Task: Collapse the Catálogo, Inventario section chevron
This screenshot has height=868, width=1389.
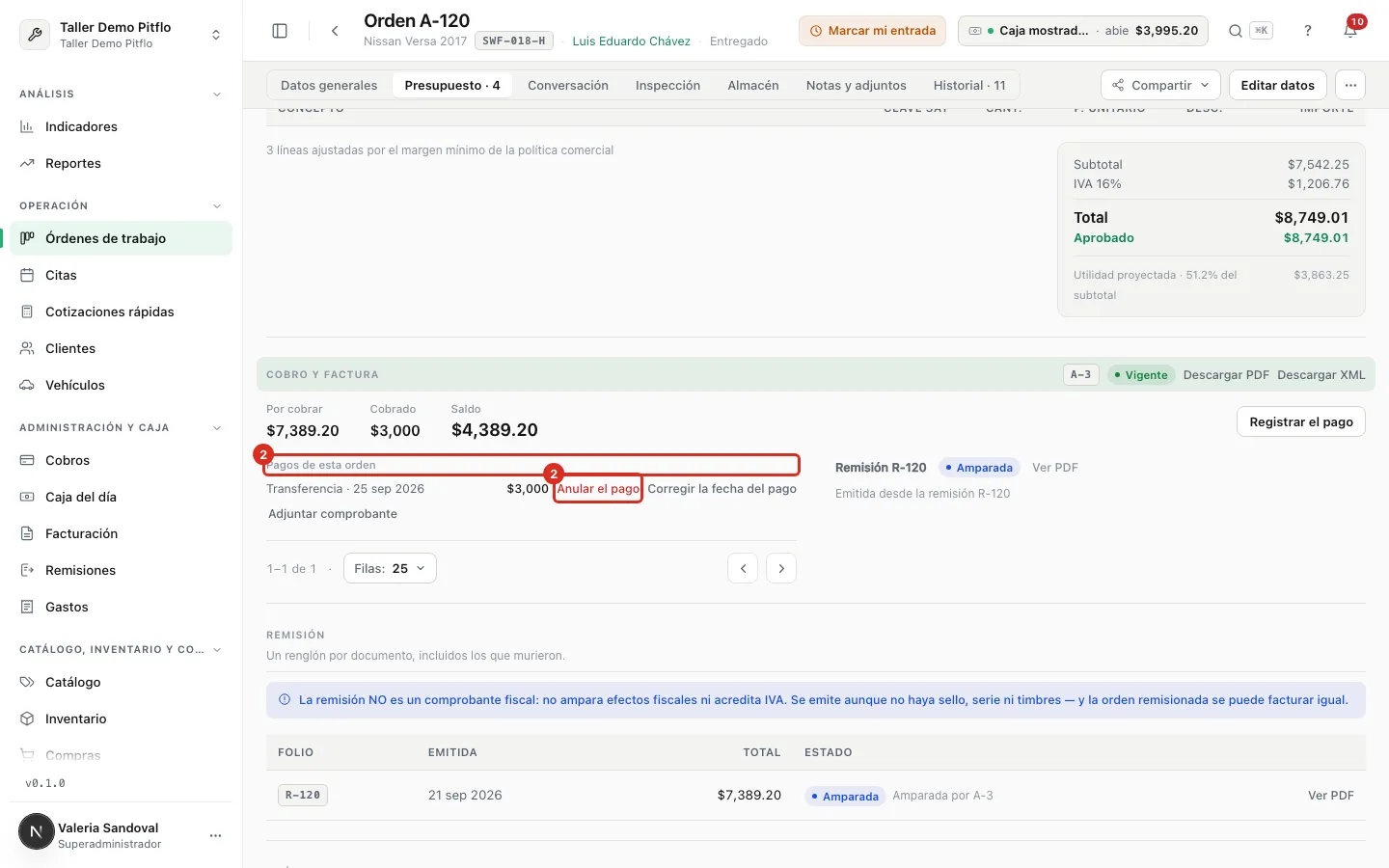Action: pos(217,650)
